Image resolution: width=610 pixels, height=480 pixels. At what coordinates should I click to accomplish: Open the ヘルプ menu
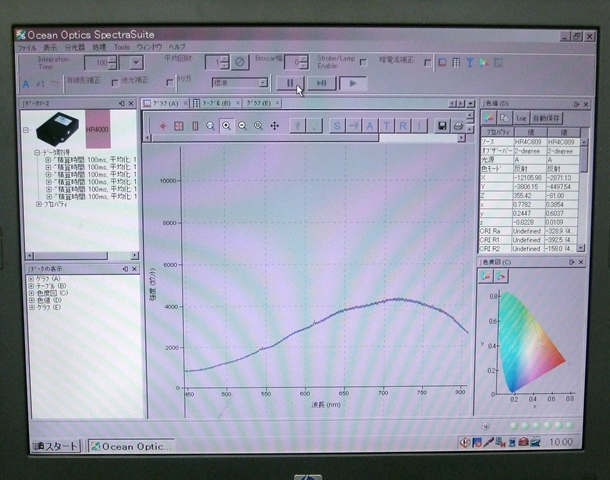coord(177,47)
